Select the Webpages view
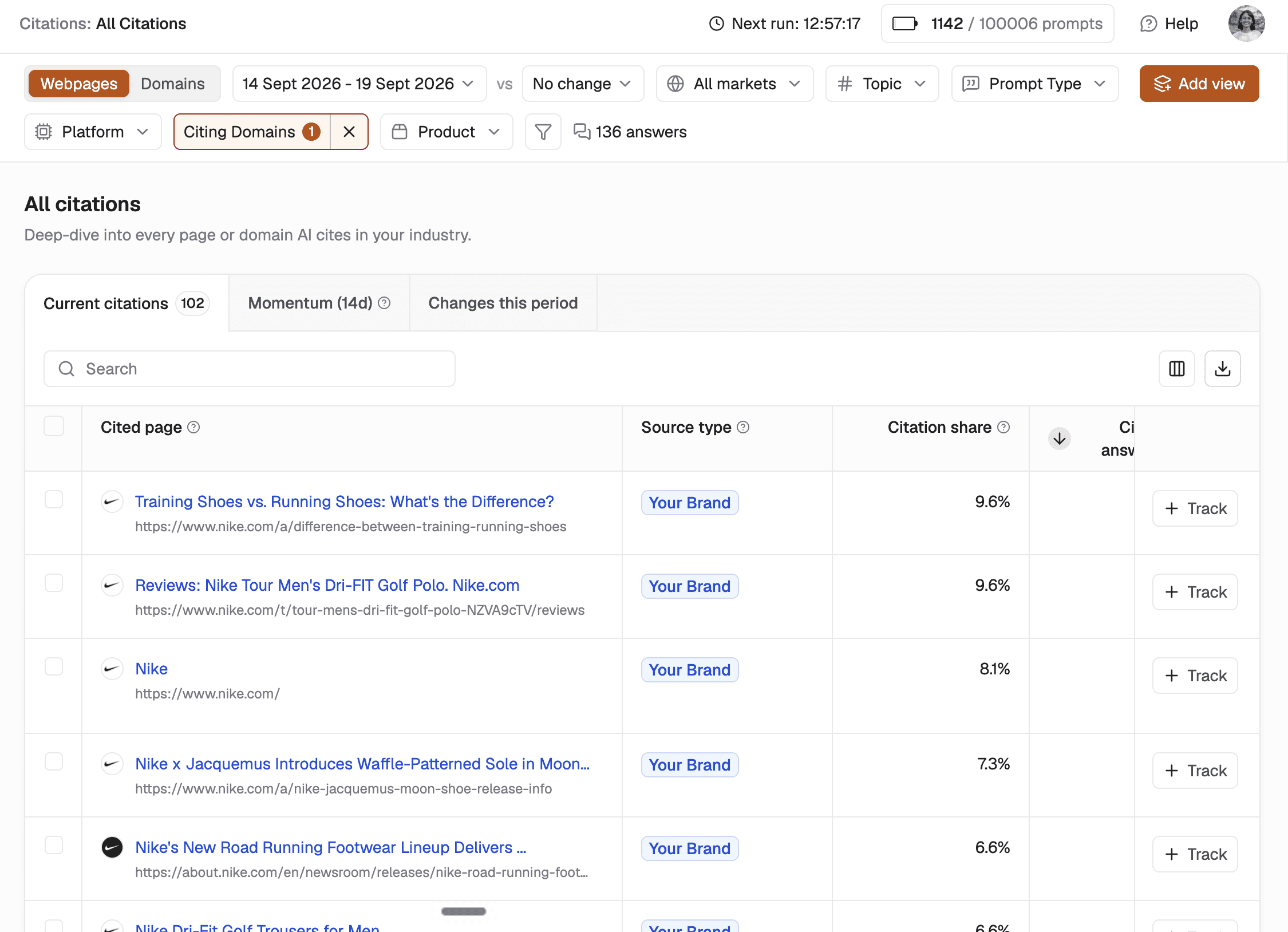The width and height of the screenshot is (1288, 932). [79, 84]
